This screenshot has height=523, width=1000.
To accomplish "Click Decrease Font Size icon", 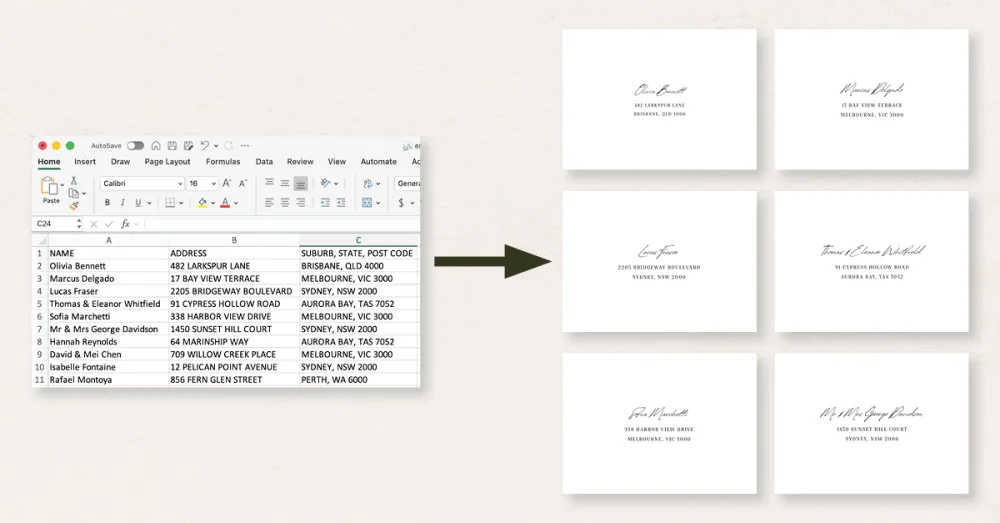I will [242, 183].
